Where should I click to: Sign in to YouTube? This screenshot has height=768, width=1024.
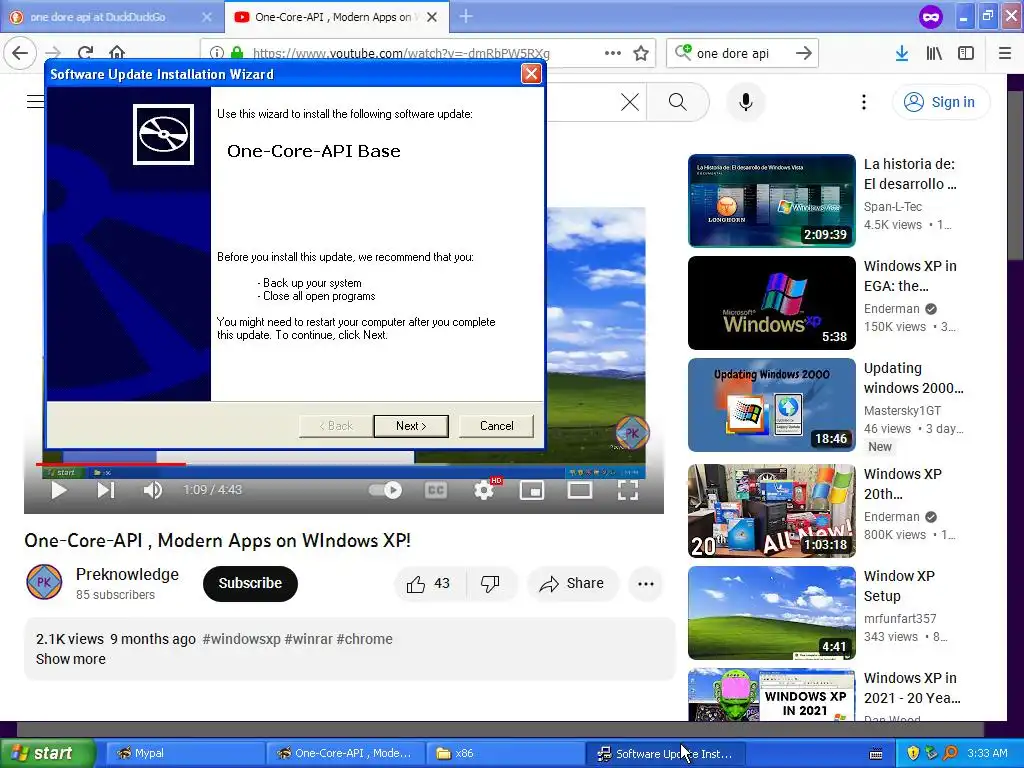click(x=940, y=102)
